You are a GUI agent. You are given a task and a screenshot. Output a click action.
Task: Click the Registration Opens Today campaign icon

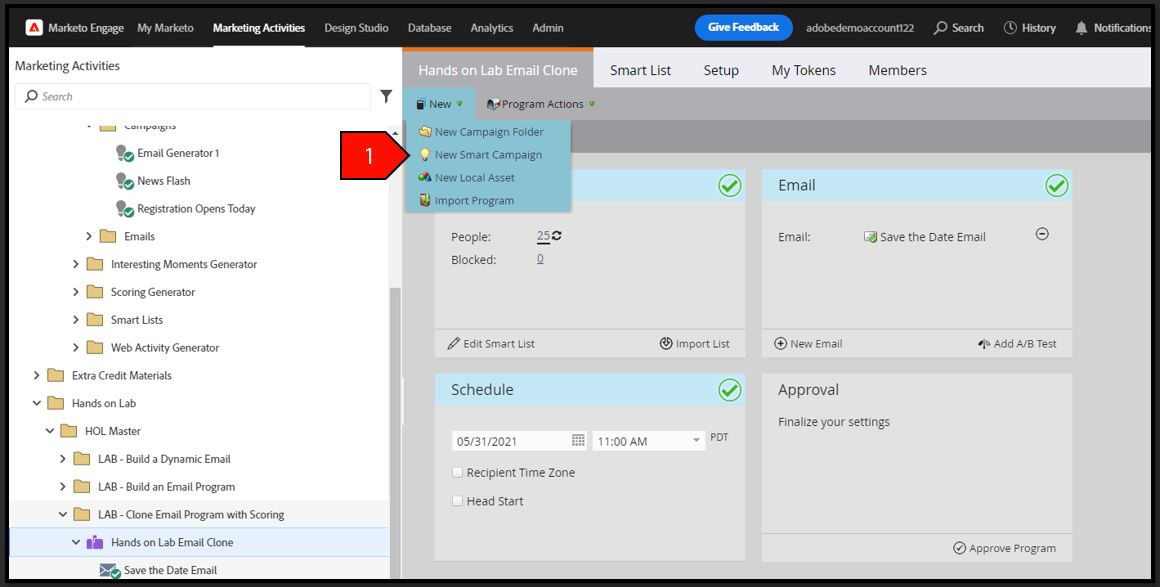tap(124, 209)
